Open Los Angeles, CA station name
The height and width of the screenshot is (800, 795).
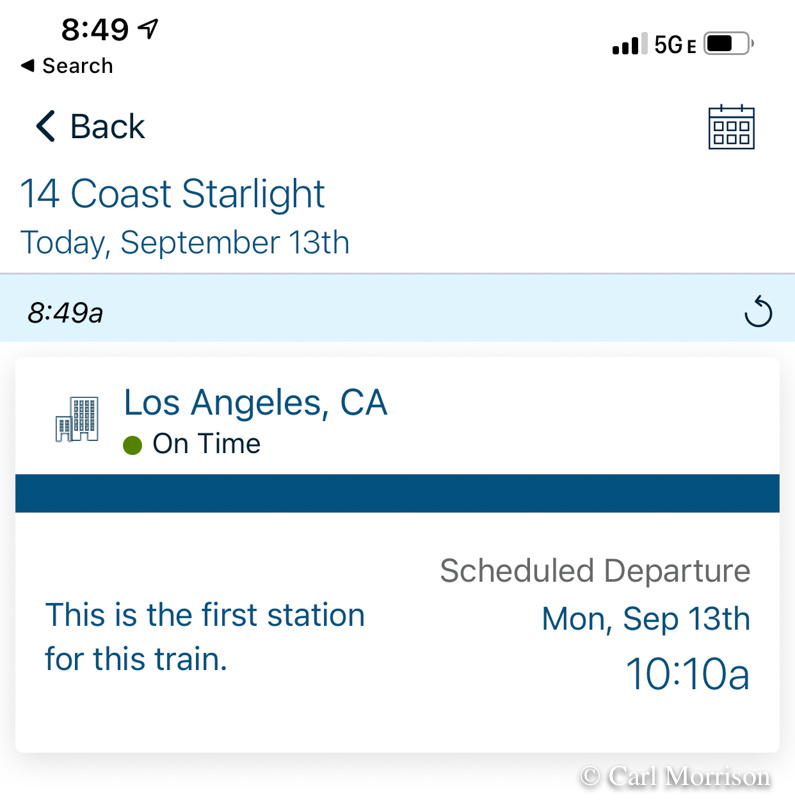(255, 402)
